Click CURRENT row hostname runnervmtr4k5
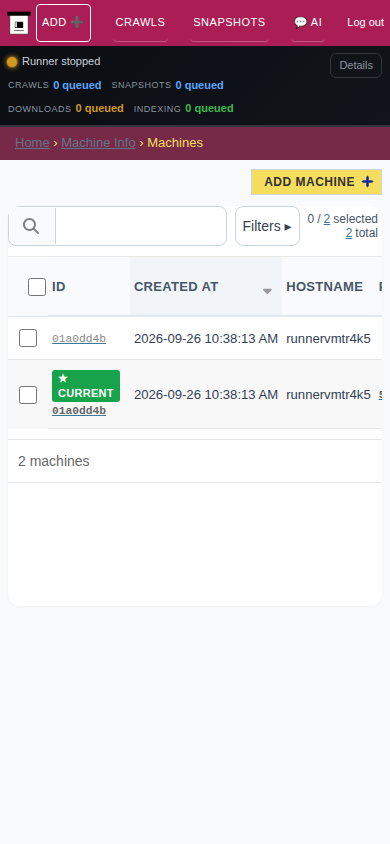The width and height of the screenshot is (390, 844). click(328, 395)
